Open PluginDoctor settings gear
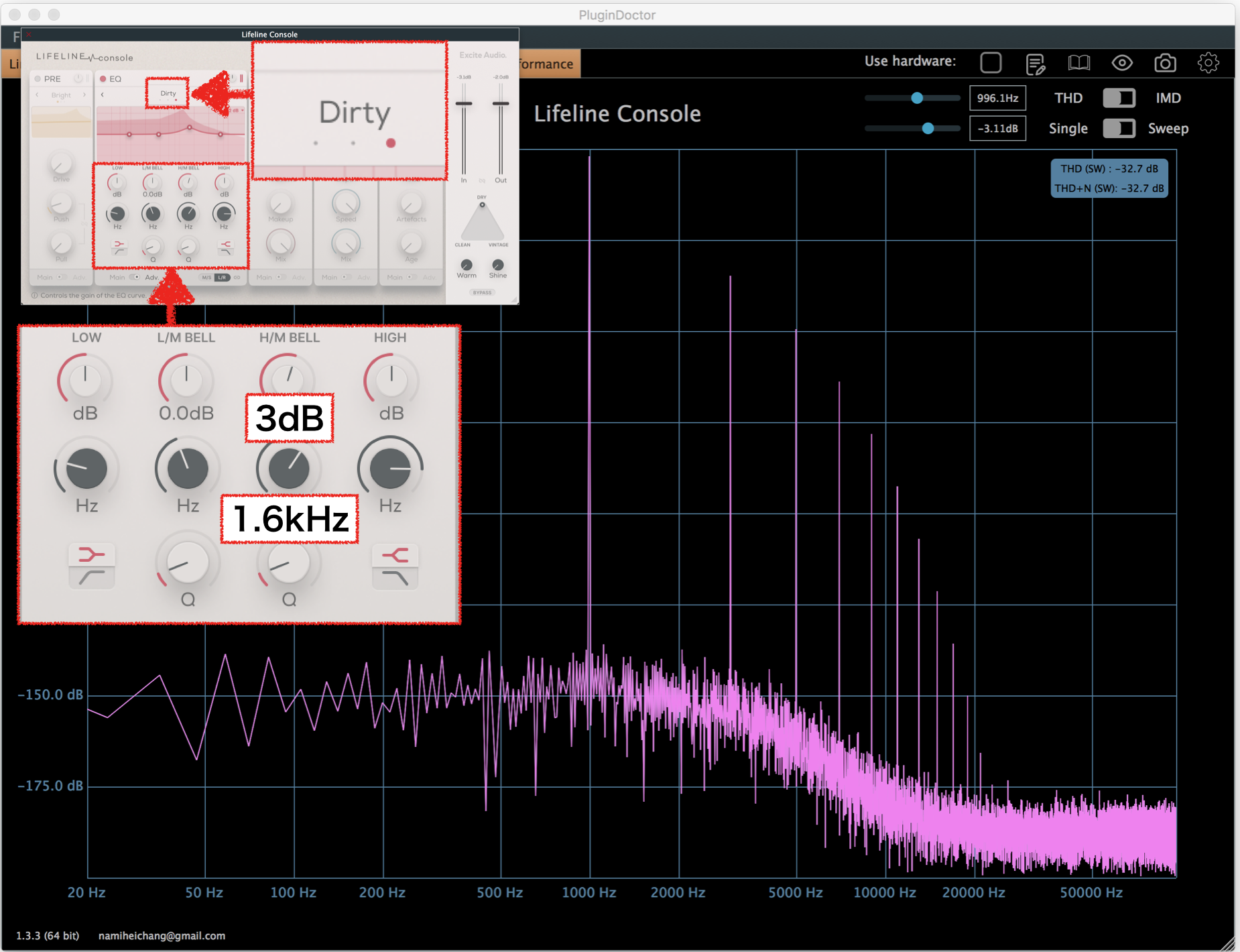1240x952 pixels. pos(1208,63)
